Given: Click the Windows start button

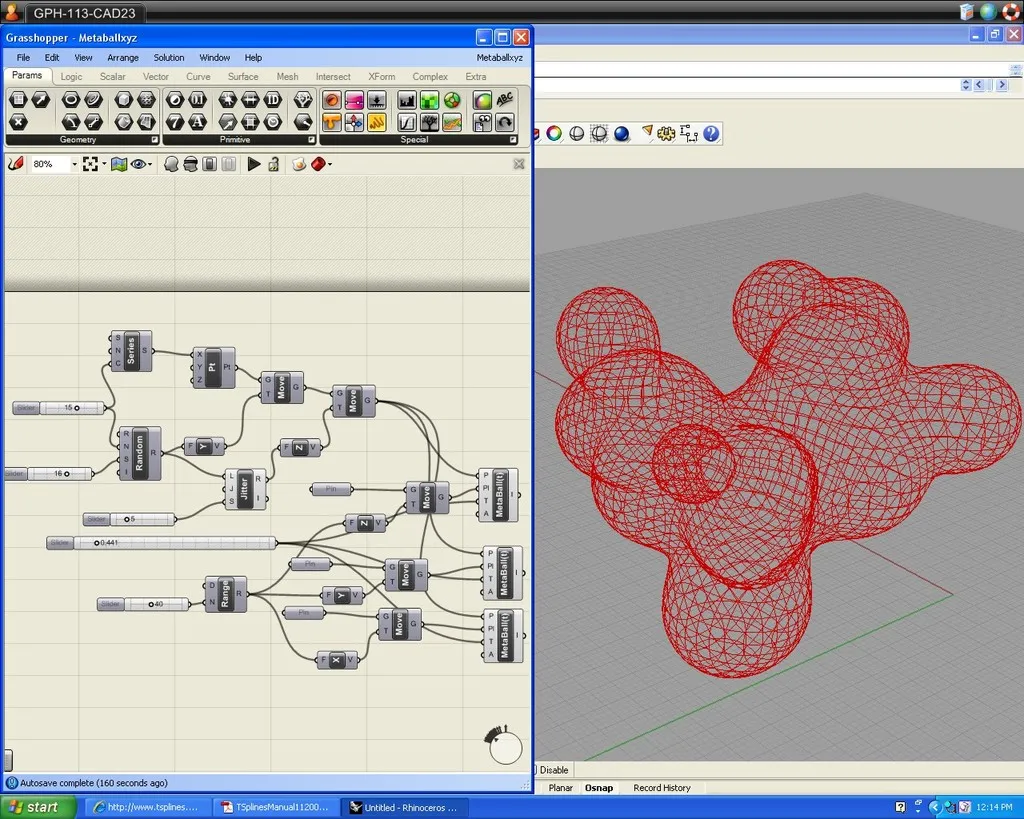Looking at the screenshot, I should tap(37, 807).
